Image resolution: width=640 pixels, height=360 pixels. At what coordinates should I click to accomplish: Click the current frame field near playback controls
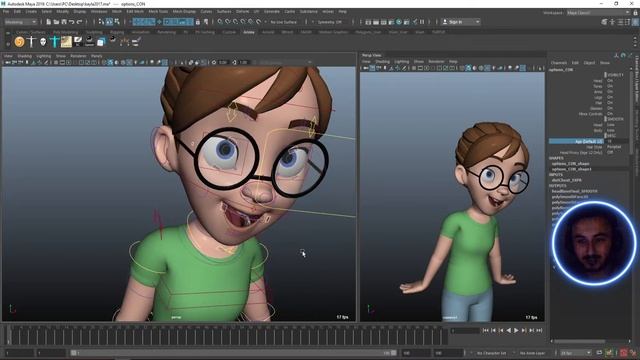click(464, 330)
